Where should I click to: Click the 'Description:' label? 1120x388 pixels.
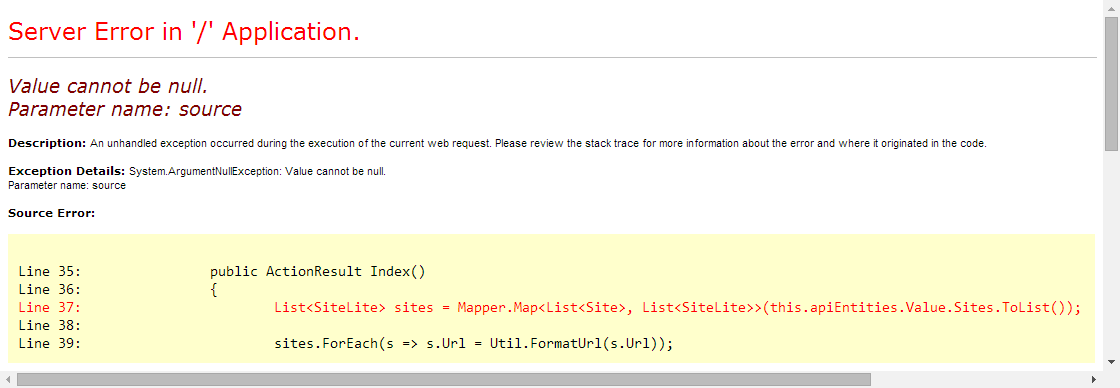coord(47,143)
